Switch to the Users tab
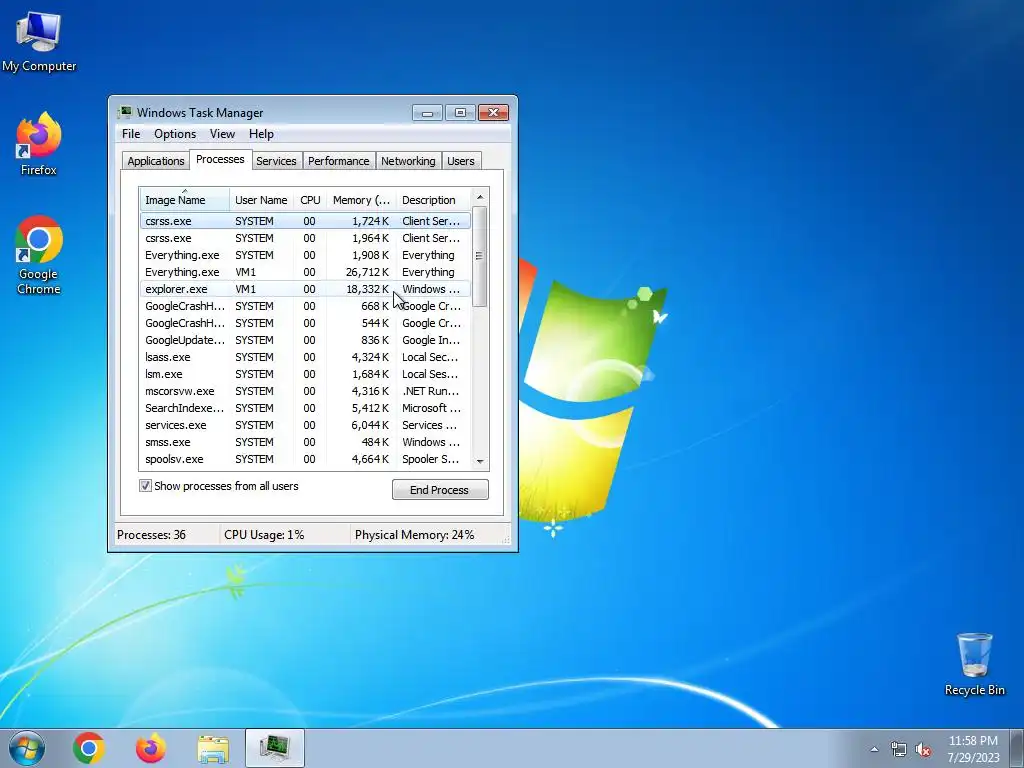This screenshot has height=768, width=1024. (x=461, y=161)
